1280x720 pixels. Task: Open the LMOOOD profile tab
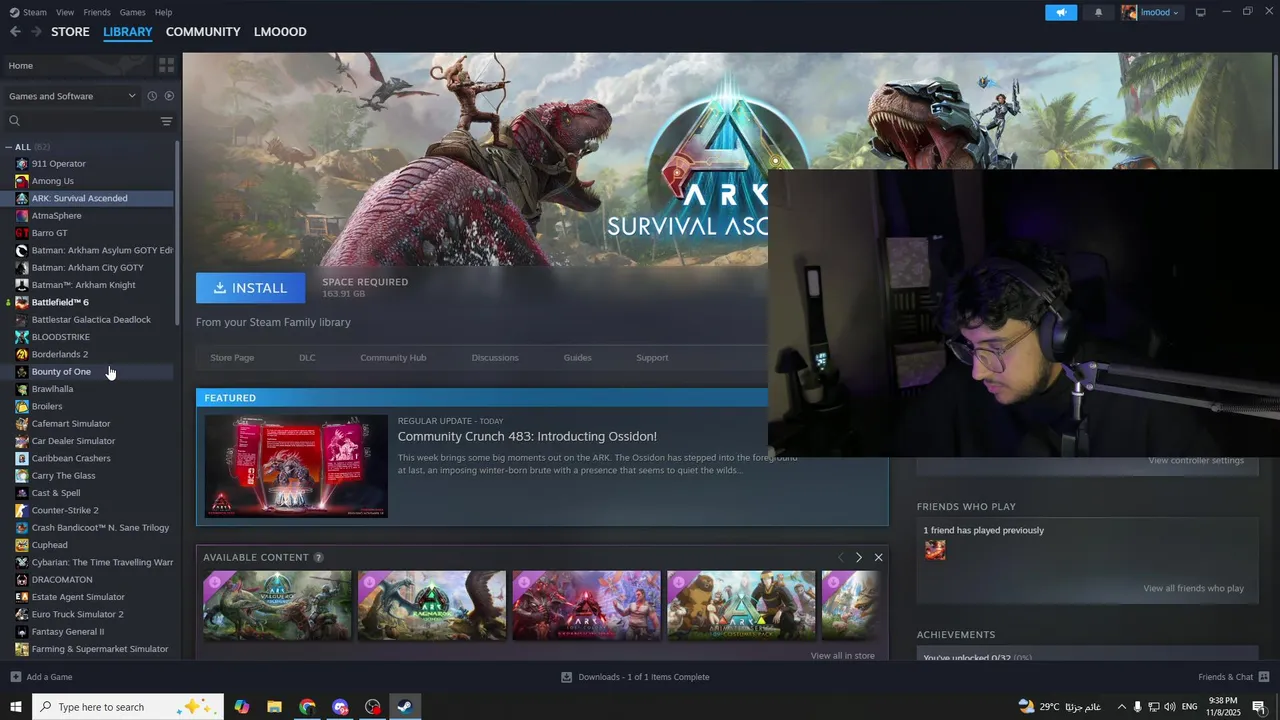280,32
